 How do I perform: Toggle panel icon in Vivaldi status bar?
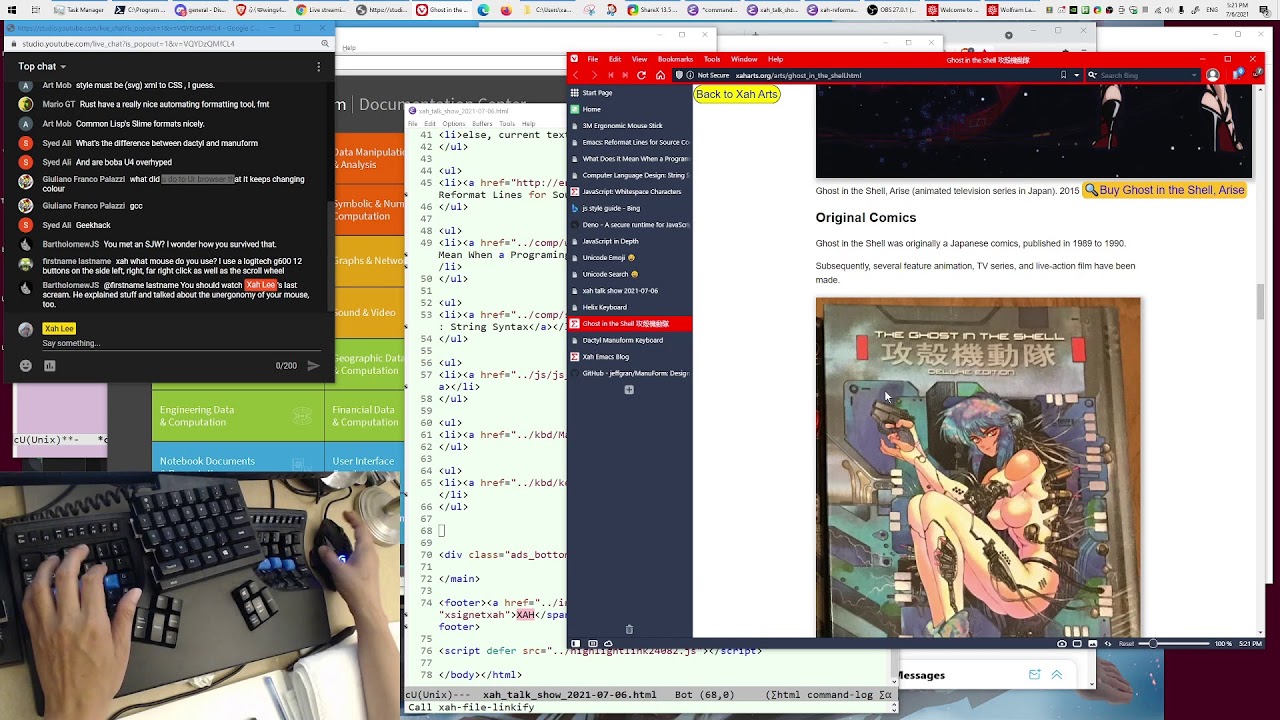(576, 643)
